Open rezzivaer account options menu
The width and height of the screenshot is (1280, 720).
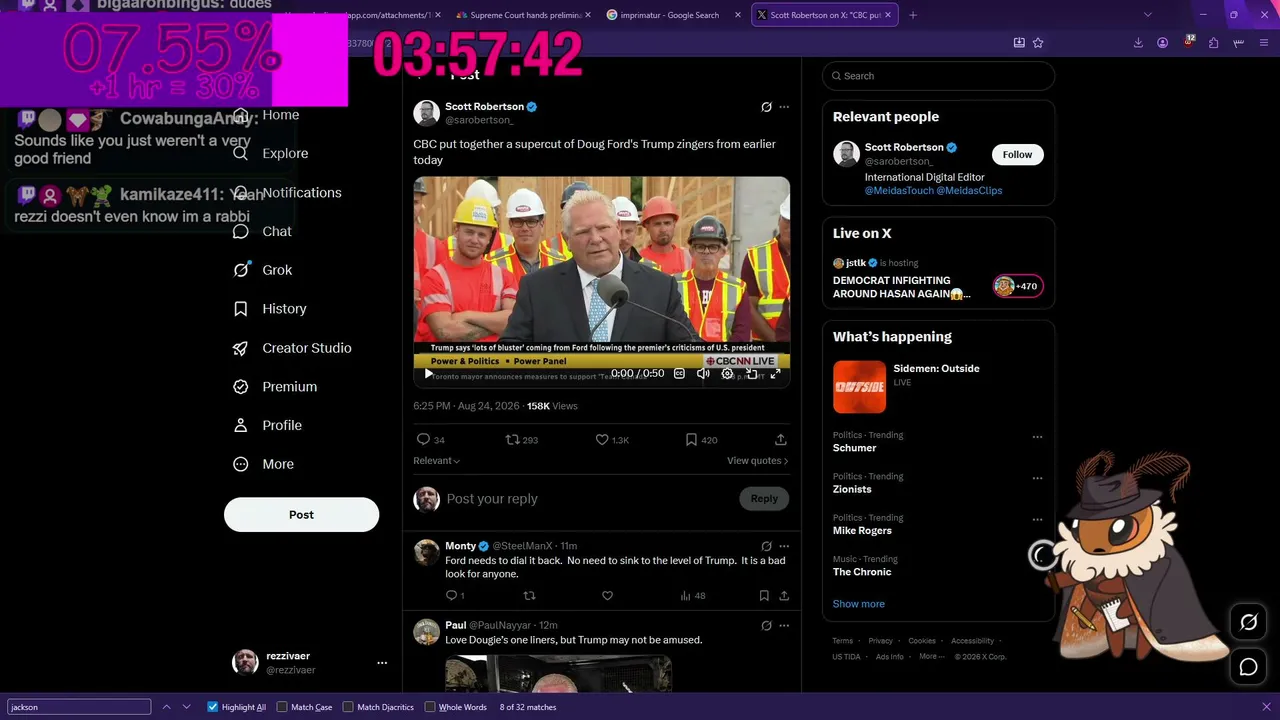click(382, 663)
